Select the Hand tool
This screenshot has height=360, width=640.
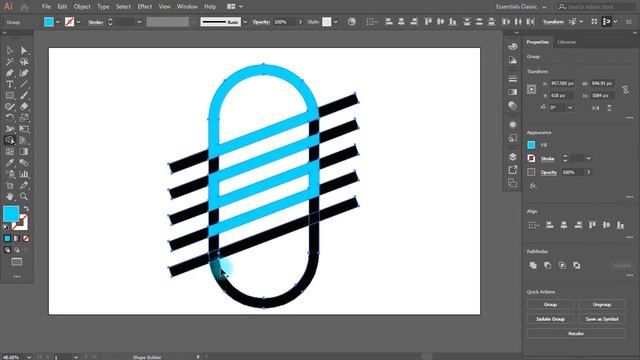(10, 197)
